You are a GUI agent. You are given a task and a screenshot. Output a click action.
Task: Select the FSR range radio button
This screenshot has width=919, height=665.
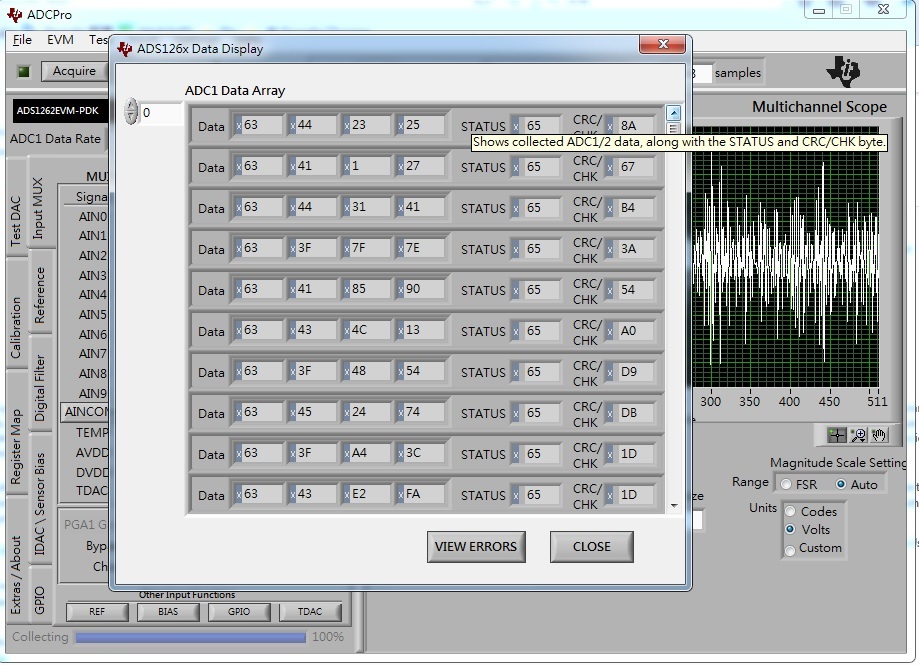point(786,485)
